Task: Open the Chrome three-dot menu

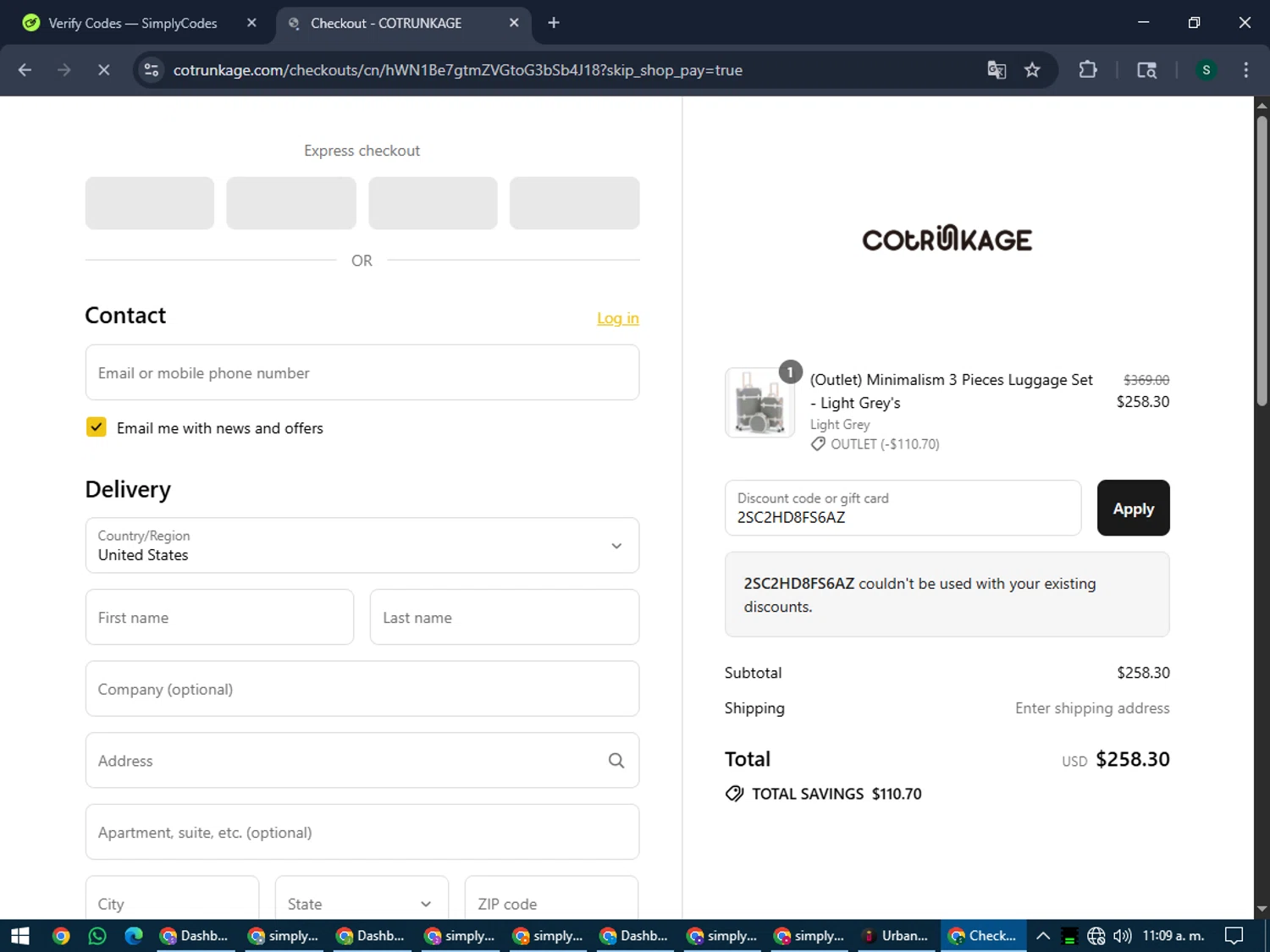Action: click(x=1245, y=70)
